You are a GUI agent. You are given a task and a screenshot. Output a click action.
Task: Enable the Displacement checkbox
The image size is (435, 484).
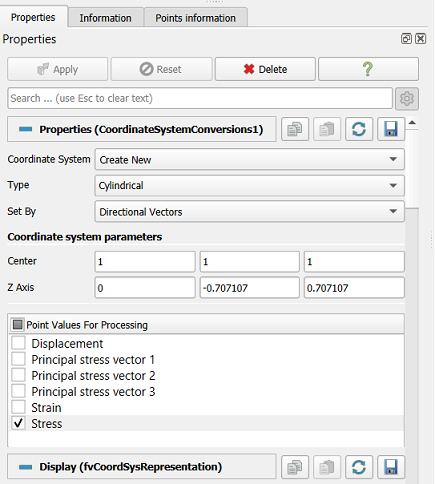18,343
